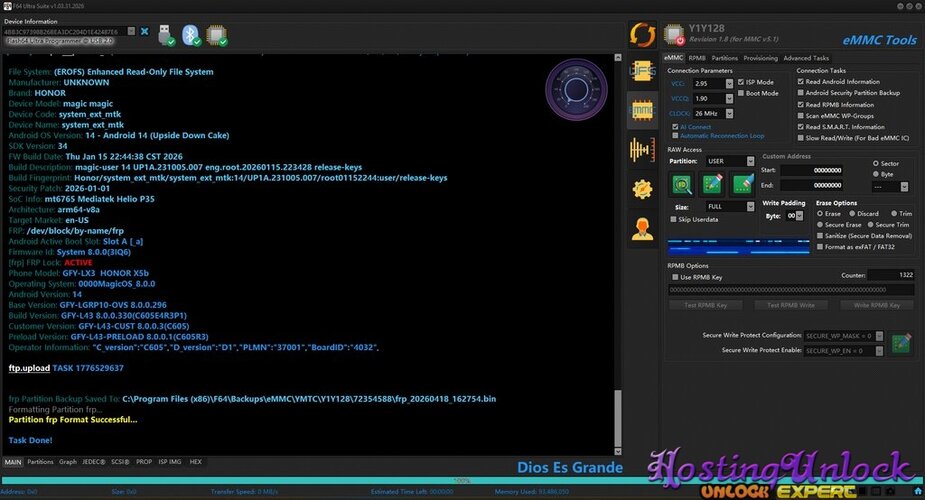Click the Write partition pencil icon

point(712,185)
